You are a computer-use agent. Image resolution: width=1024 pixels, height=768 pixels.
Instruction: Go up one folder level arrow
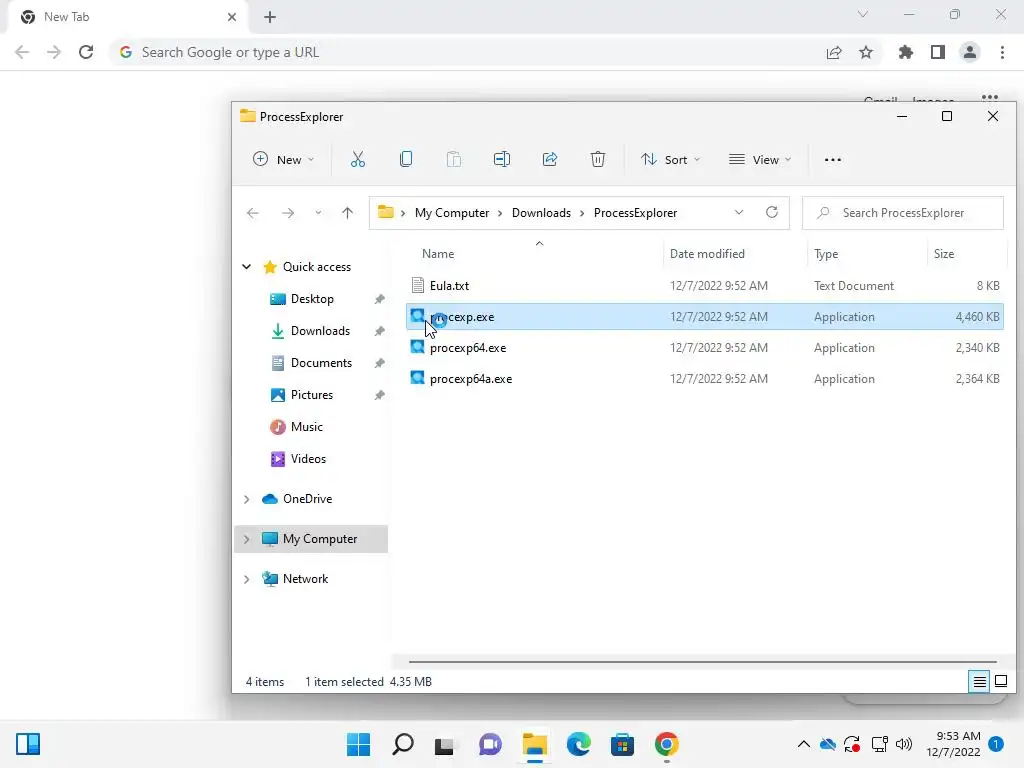(347, 213)
